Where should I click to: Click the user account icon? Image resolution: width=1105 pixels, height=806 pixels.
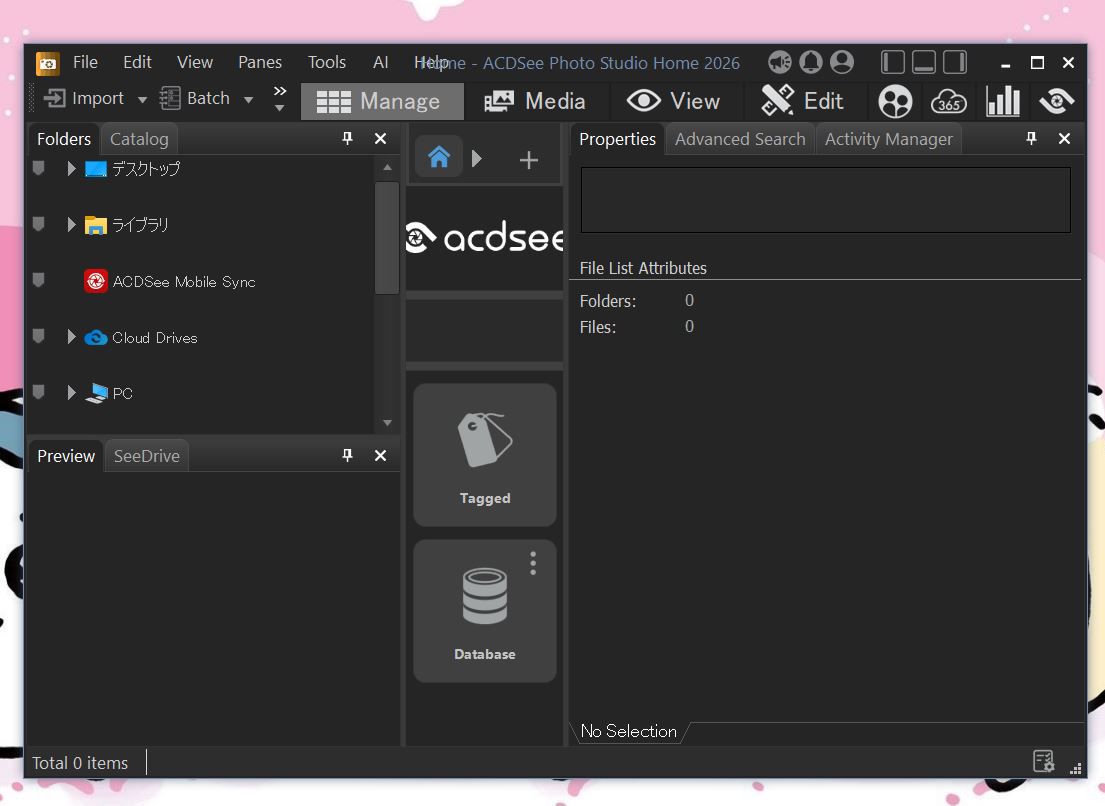pos(842,62)
